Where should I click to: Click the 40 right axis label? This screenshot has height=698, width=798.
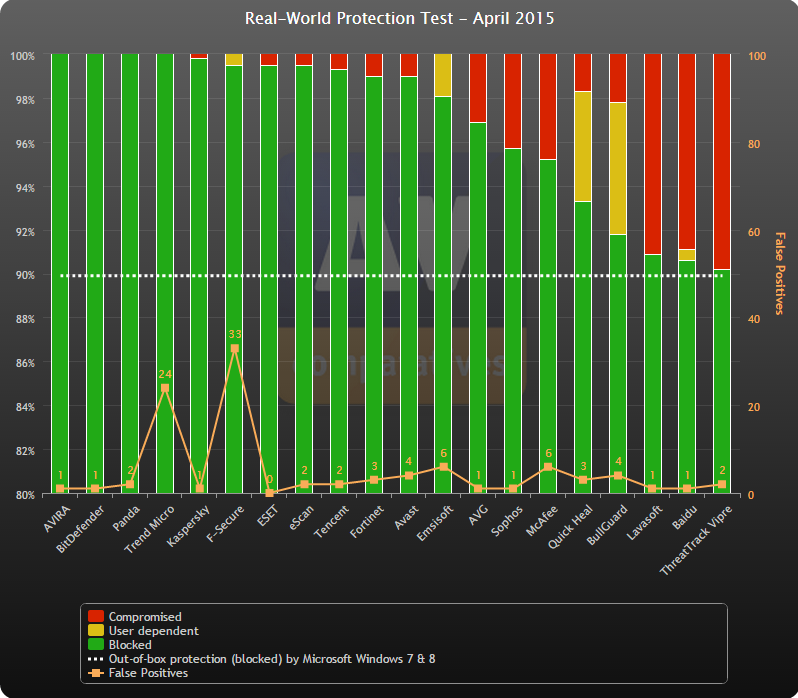pyautogui.click(x=754, y=319)
